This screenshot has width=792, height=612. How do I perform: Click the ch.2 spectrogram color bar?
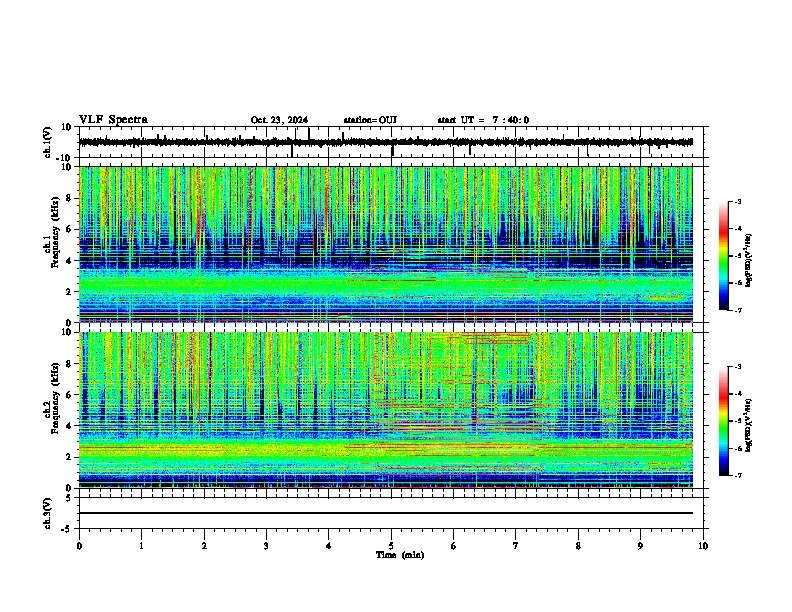coord(724,421)
